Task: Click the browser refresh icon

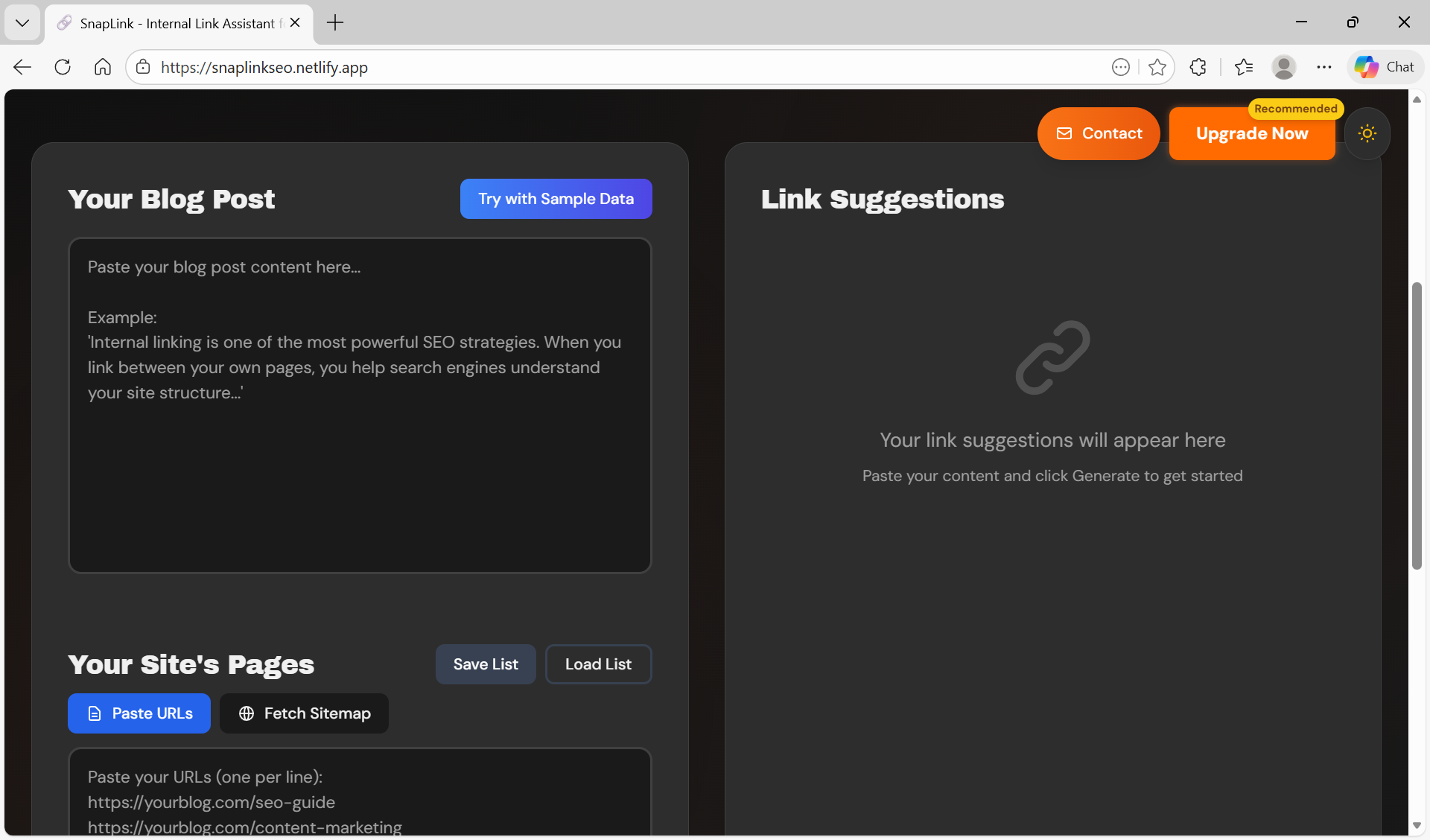Action: click(63, 67)
